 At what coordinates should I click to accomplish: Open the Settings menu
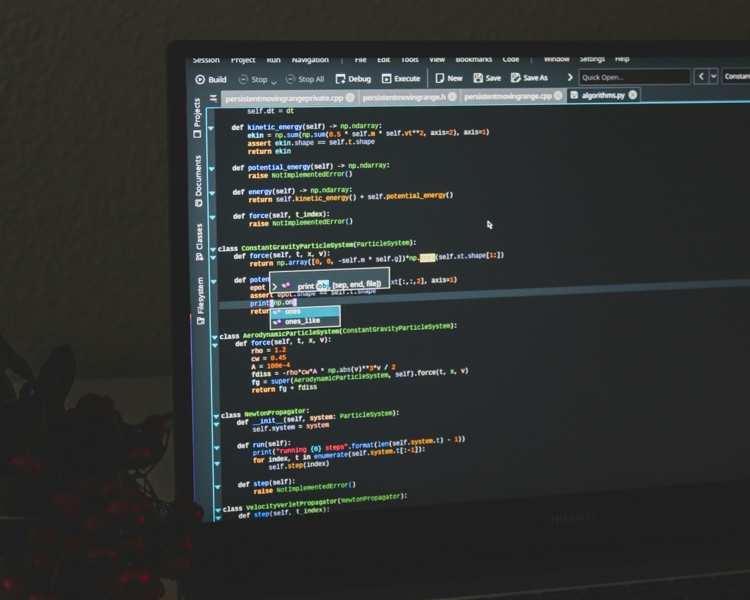tap(592, 59)
